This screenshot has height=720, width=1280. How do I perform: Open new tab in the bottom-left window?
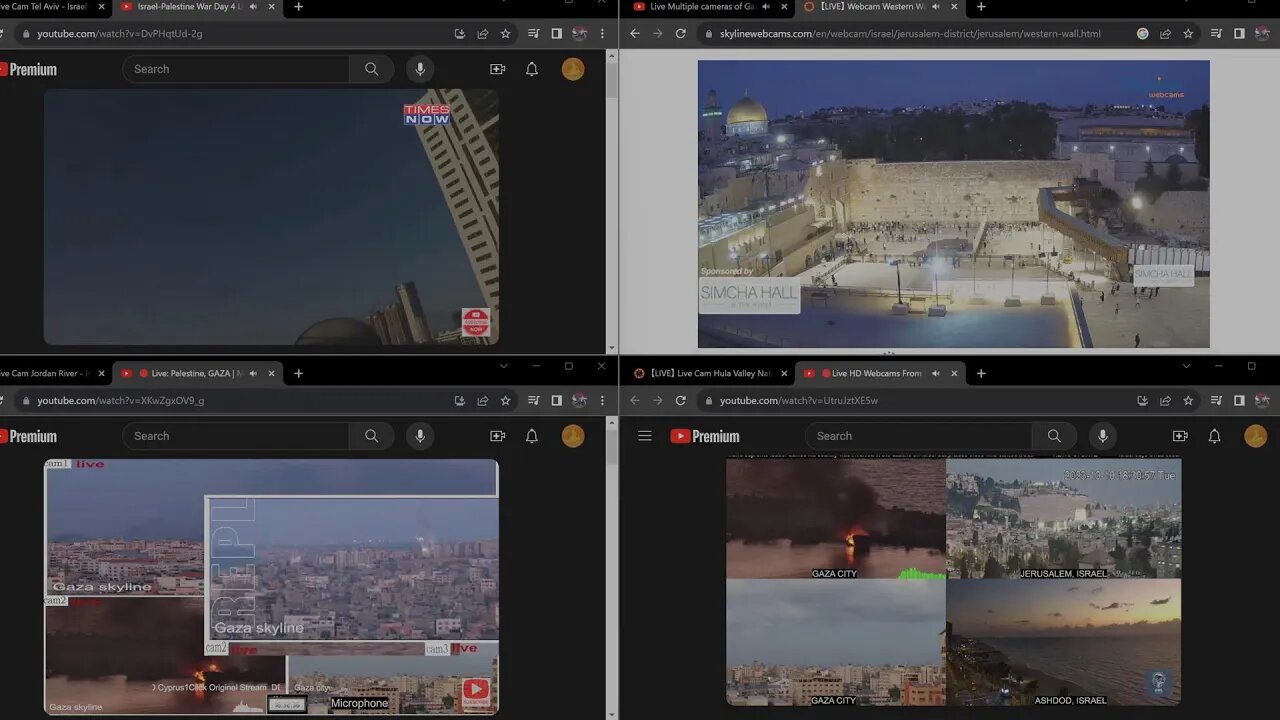298,373
